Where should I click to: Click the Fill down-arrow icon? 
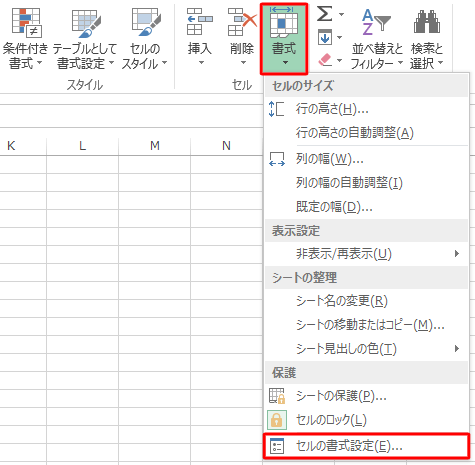click(x=325, y=37)
